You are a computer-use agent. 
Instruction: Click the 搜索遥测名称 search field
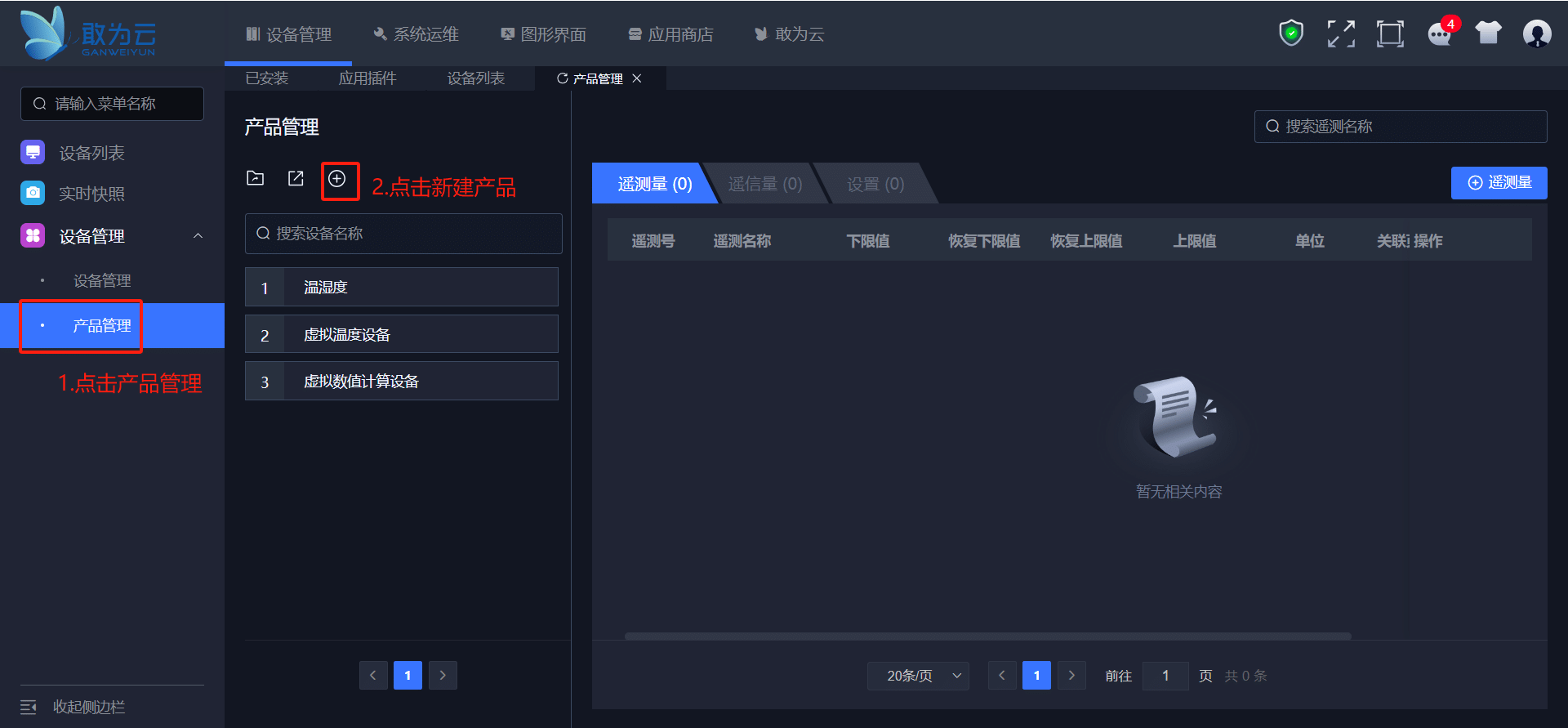(x=1401, y=127)
